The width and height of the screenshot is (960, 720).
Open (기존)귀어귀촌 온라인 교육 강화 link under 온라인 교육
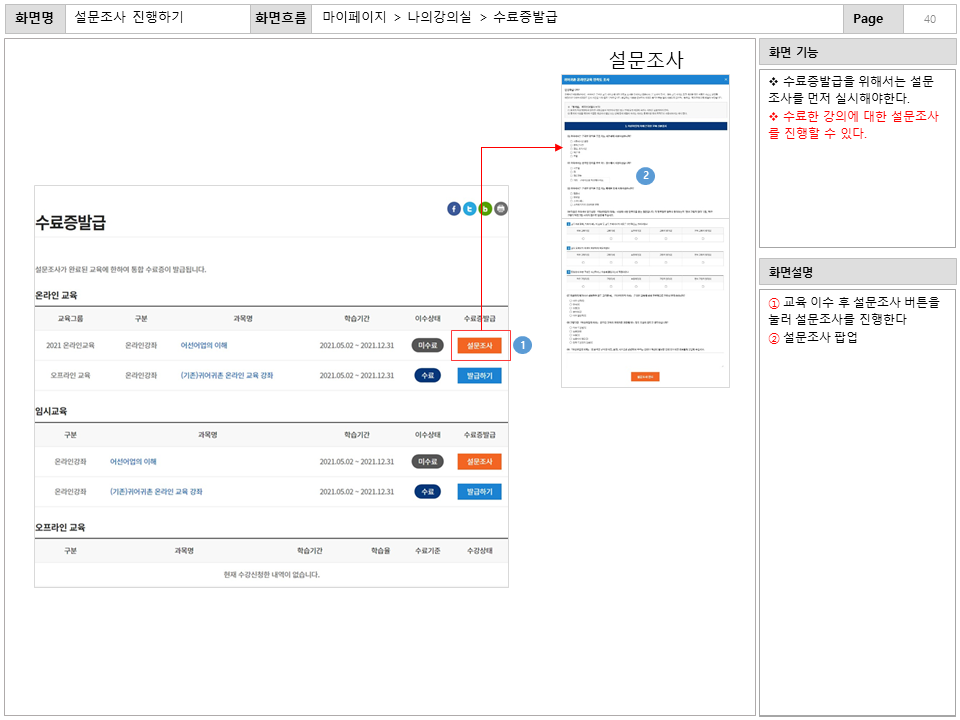[x=227, y=376]
